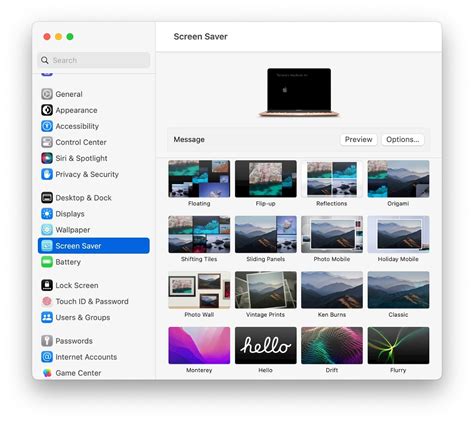Screen dimensions: 474x422
Task: Click the Game Center colorful icon
Action: (47, 373)
